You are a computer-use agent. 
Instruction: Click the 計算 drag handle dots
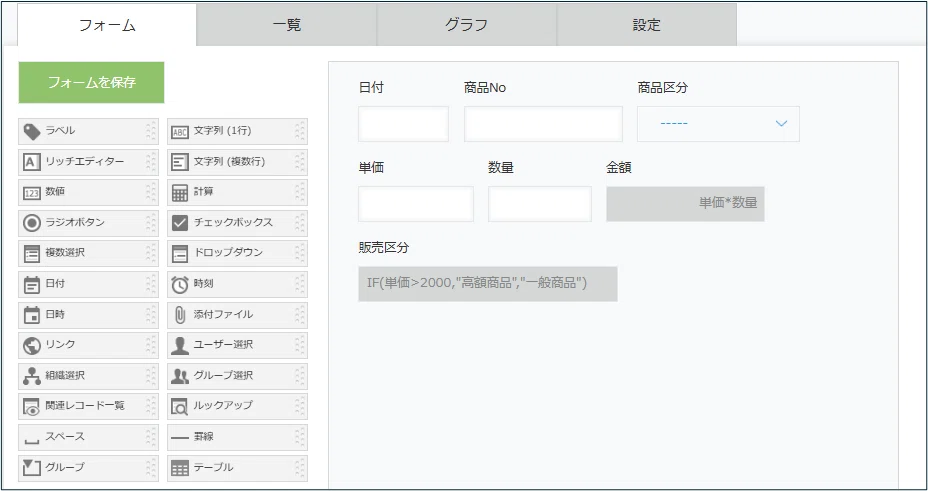pyautogui.click(x=300, y=193)
